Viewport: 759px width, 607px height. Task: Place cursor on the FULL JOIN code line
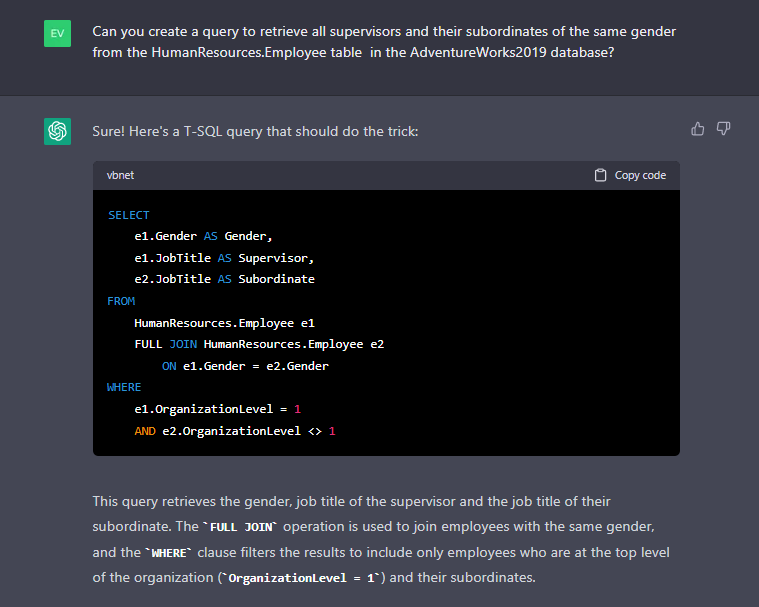coord(259,344)
